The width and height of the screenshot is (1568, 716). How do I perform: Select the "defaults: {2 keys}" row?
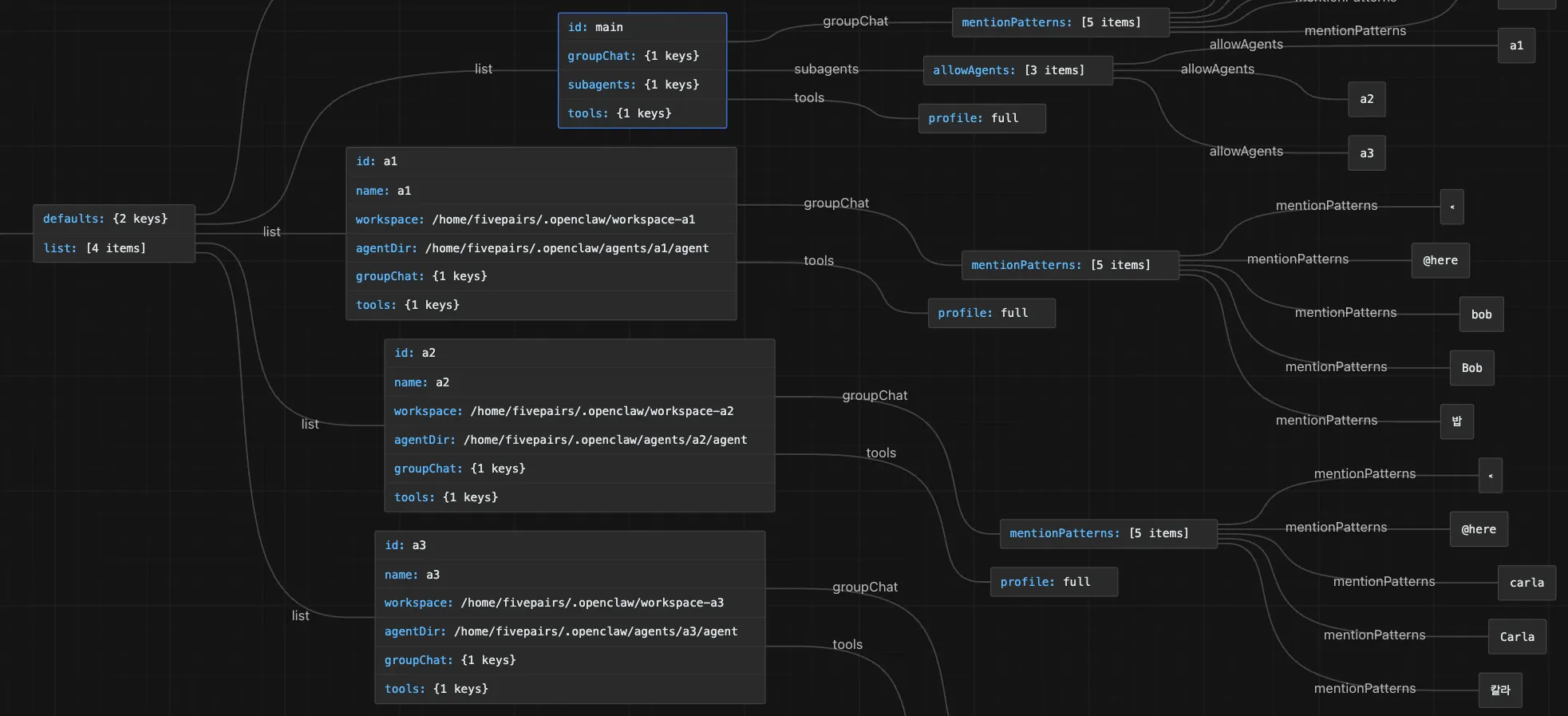tap(113, 219)
